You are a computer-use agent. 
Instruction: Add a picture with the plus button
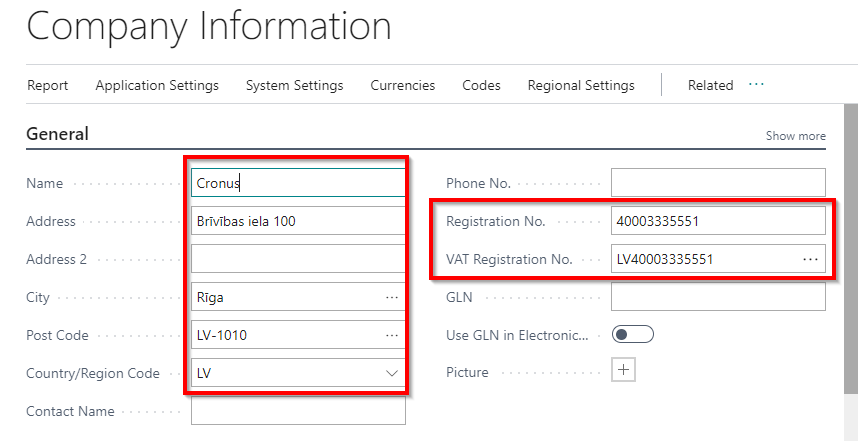(x=623, y=369)
